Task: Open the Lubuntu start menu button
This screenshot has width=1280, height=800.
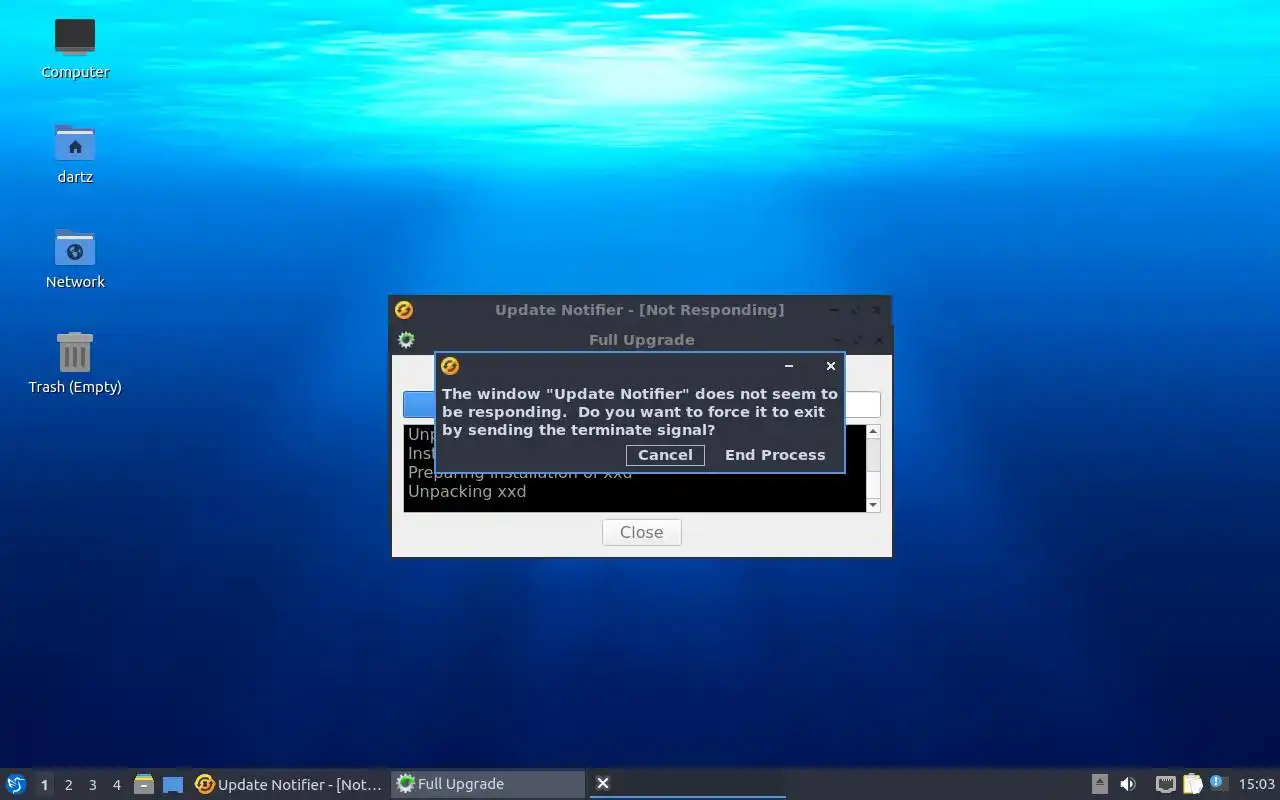Action: coord(16,784)
